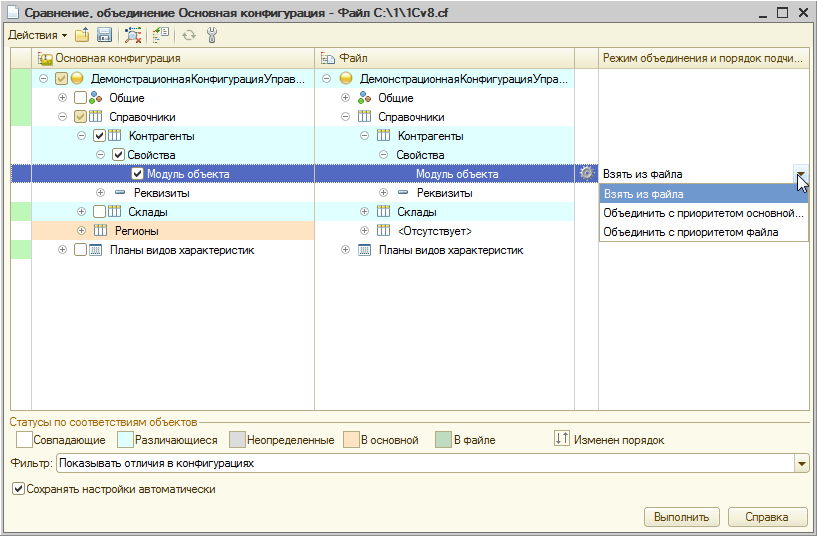Toggle the Общие checkbox

point(80,98)
